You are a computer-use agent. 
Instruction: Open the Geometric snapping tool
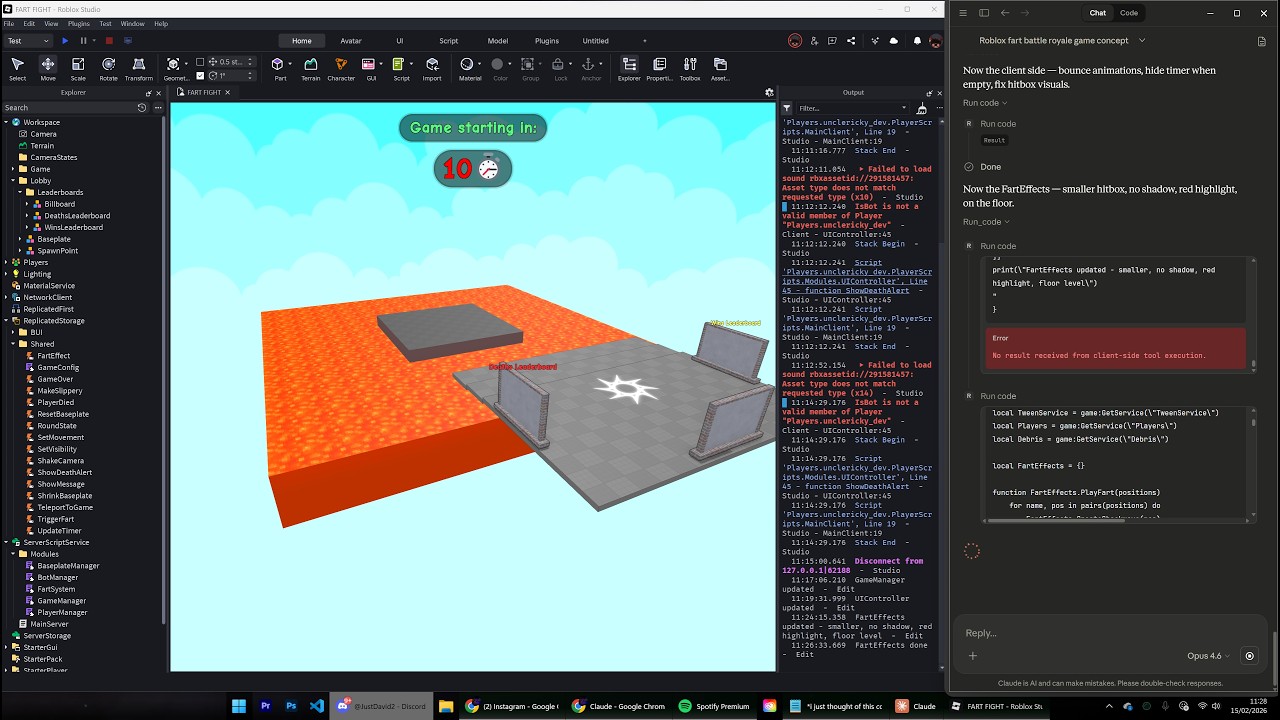tap(175, 68)
